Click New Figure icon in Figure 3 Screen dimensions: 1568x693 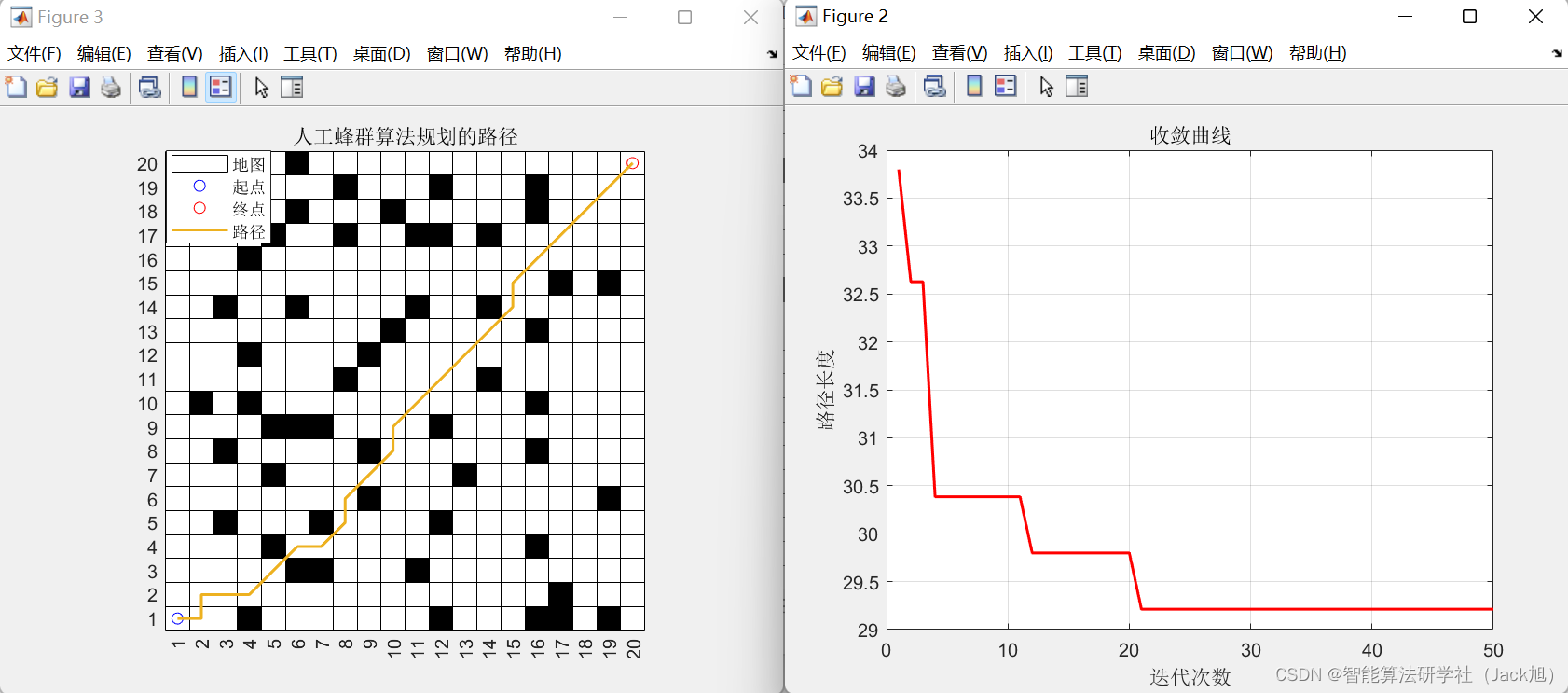[x=16, y=87]
